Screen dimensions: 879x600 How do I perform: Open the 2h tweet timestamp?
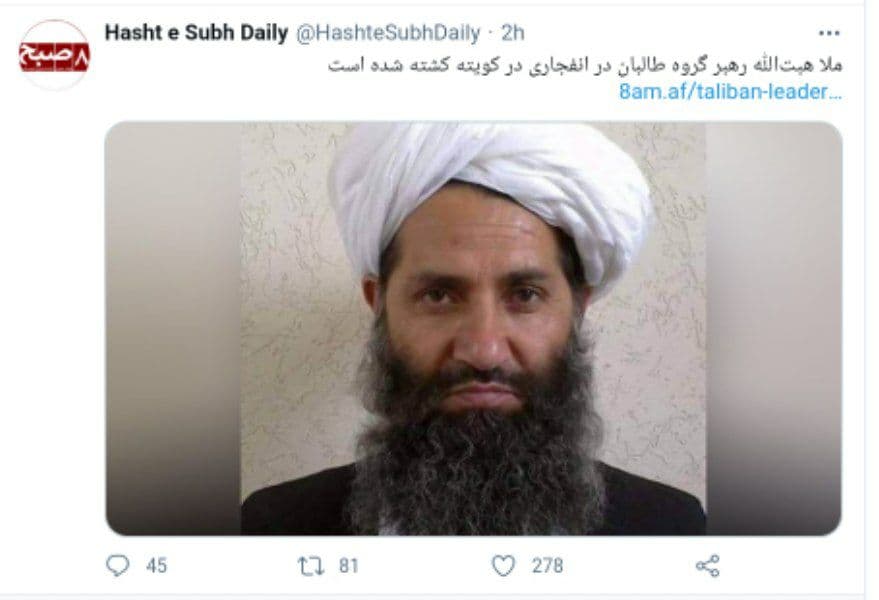point(512,33)
